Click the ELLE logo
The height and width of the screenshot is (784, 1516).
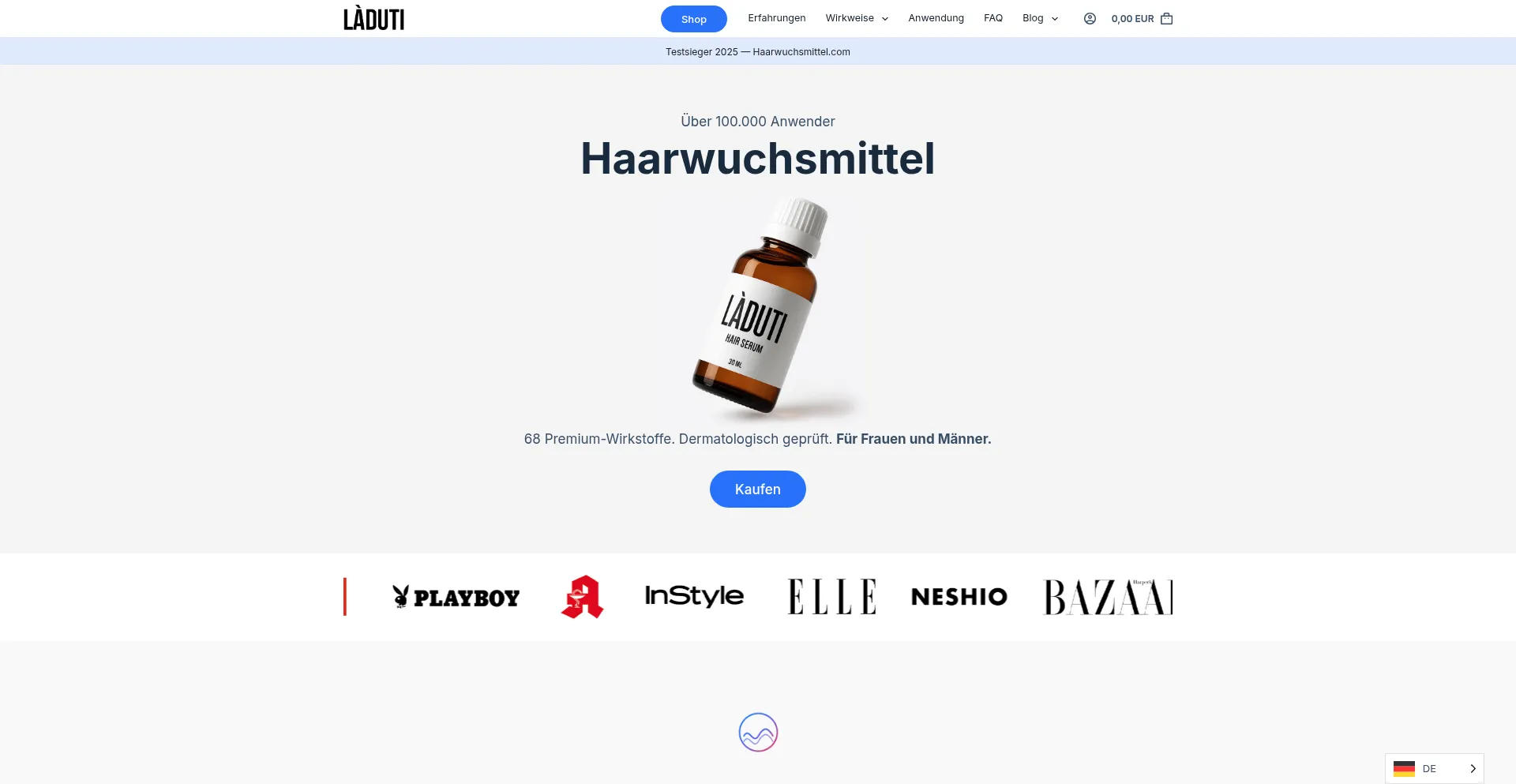[832, 597]
